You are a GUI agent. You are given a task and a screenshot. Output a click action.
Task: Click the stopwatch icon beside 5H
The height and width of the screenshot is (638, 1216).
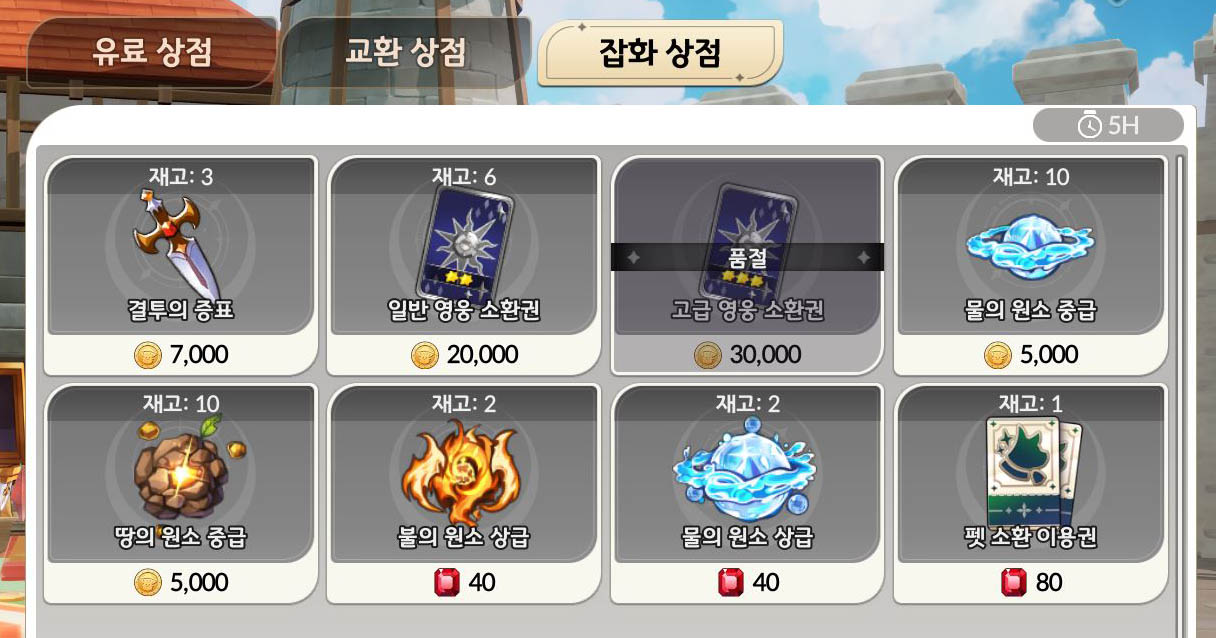click(x=1089, y=125)
